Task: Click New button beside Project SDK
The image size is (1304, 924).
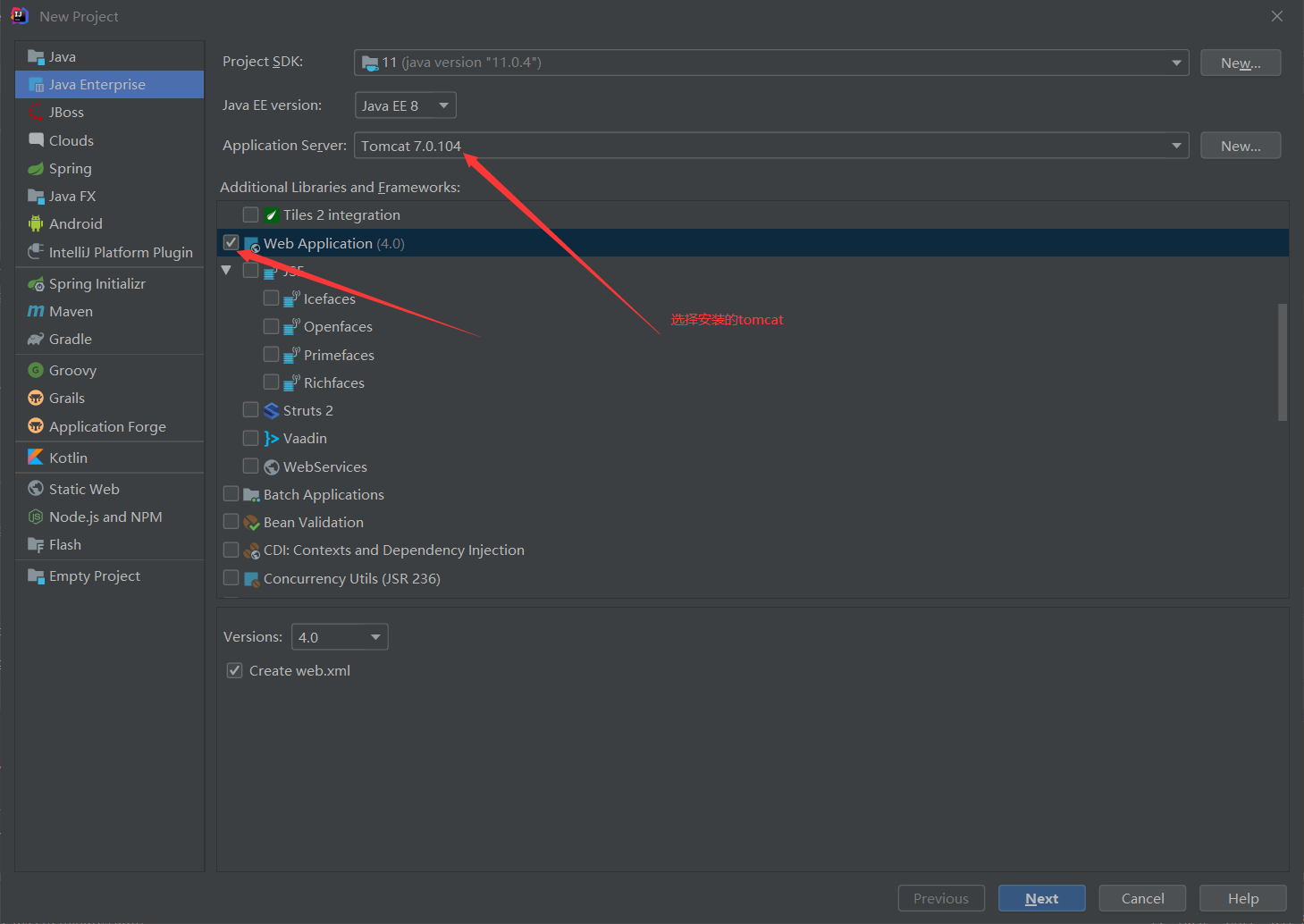Action: click(1241, 63)
